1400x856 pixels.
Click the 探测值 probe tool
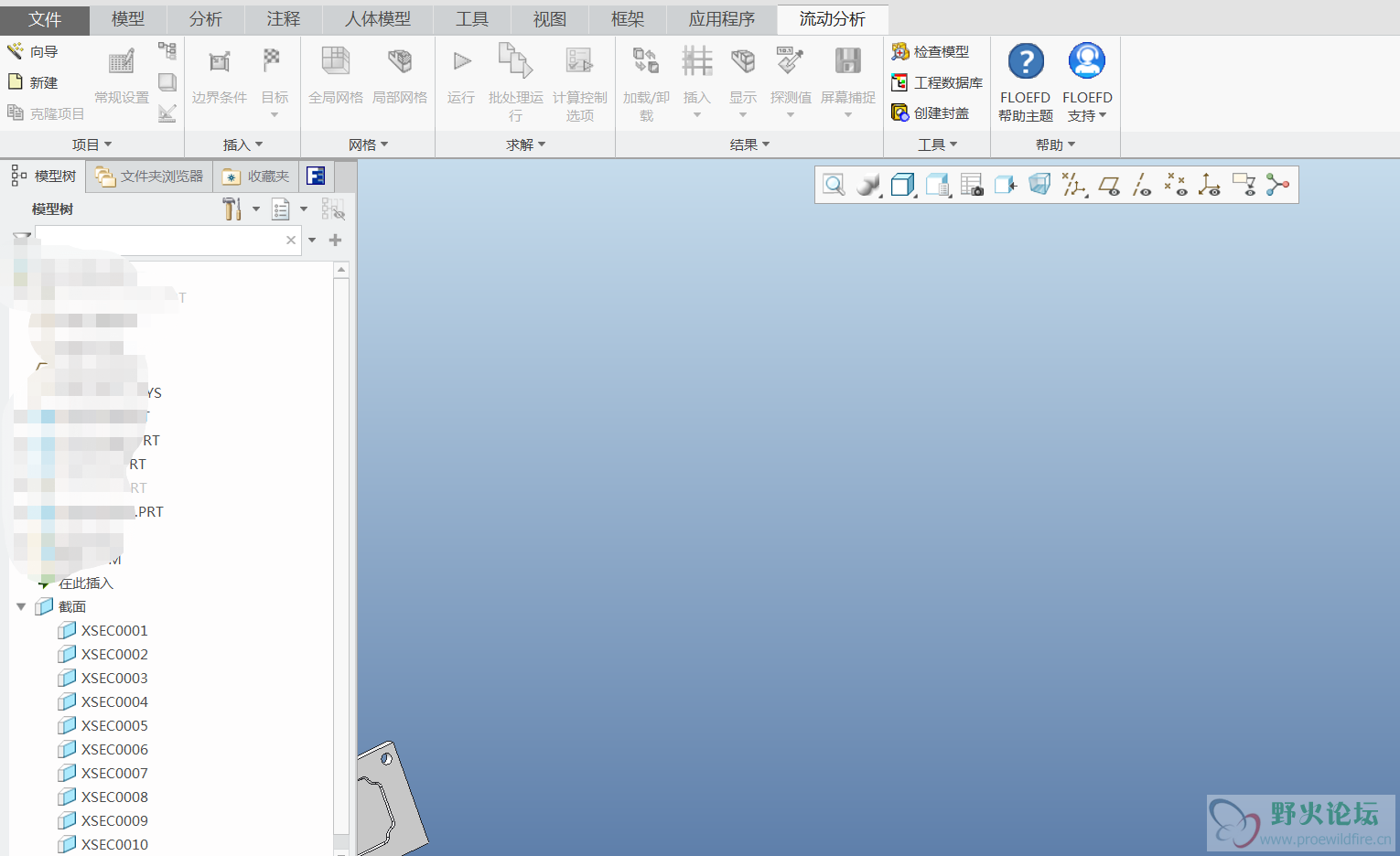point(791,80)
